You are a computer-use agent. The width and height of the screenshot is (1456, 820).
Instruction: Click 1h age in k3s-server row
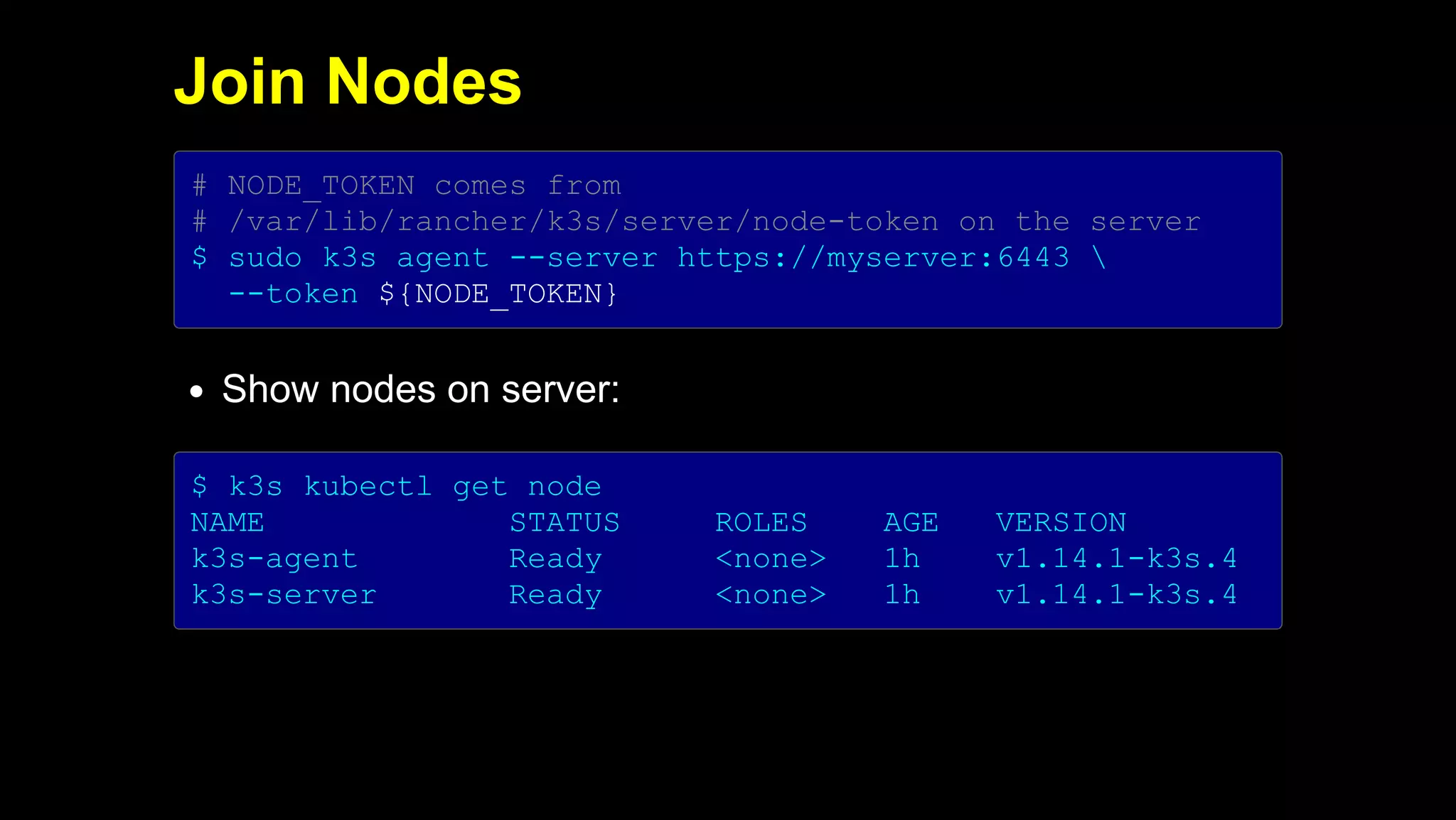pyautogui.click(x=902, y=595)
